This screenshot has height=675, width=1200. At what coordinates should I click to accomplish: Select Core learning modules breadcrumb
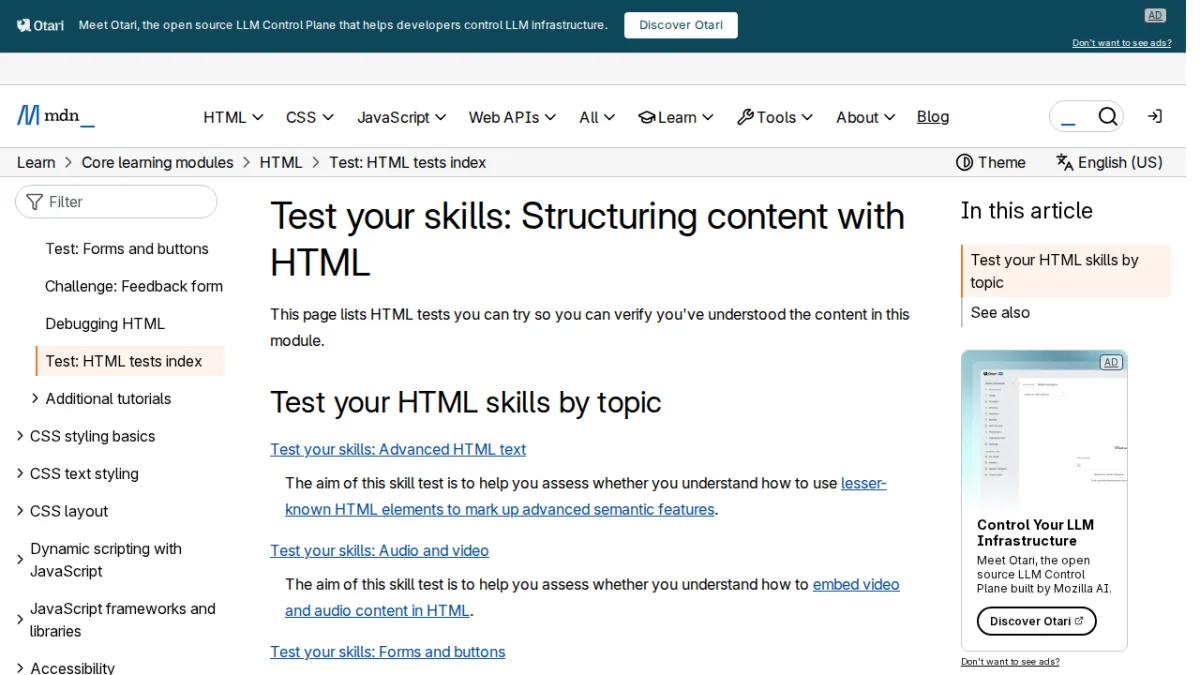tap(157, 162)
